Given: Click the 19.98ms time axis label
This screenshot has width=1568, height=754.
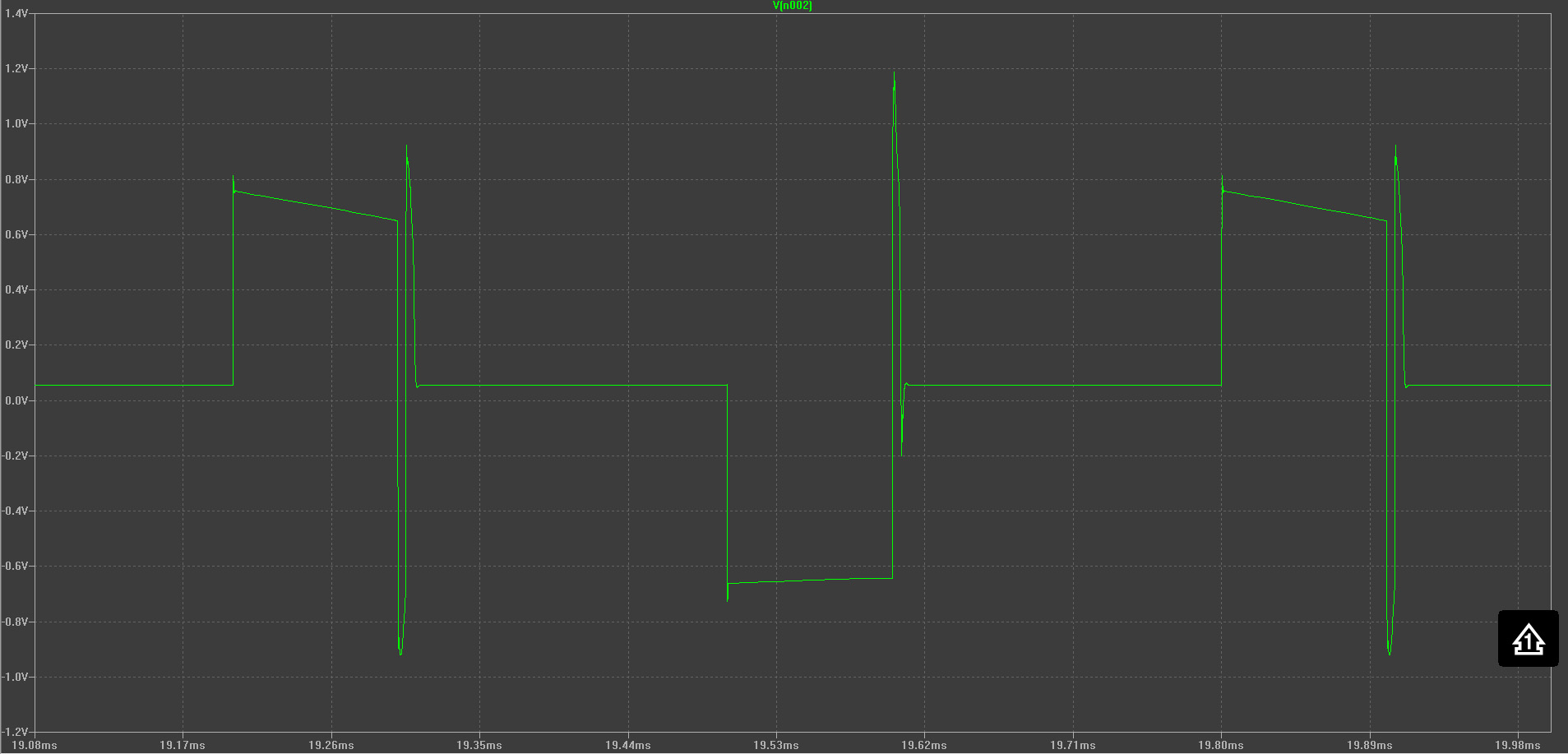Looking at the screenshot, I should click(1518, 745).
